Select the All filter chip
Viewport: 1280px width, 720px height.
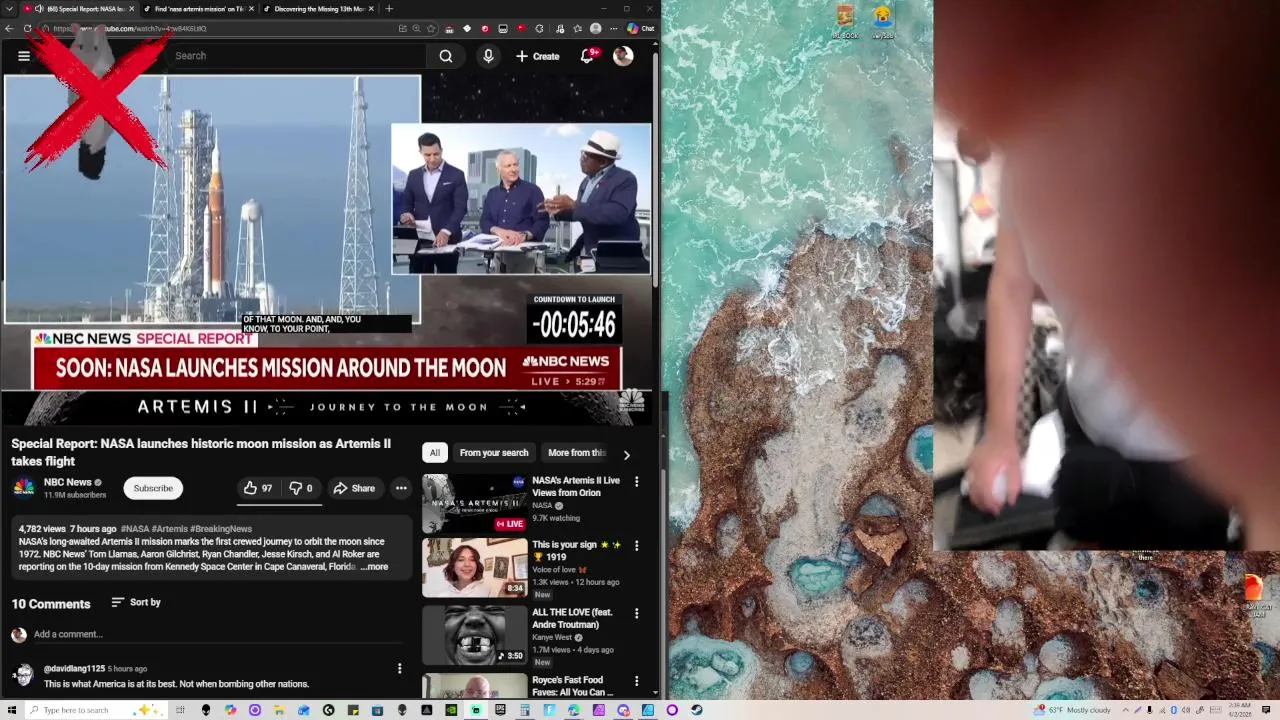pos(435,453)
